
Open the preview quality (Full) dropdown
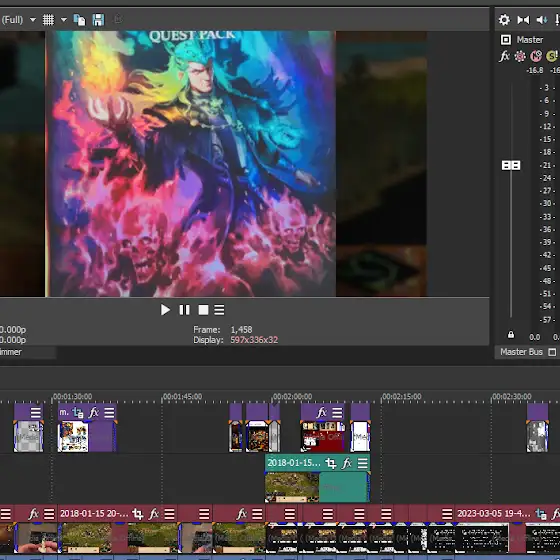32,20
